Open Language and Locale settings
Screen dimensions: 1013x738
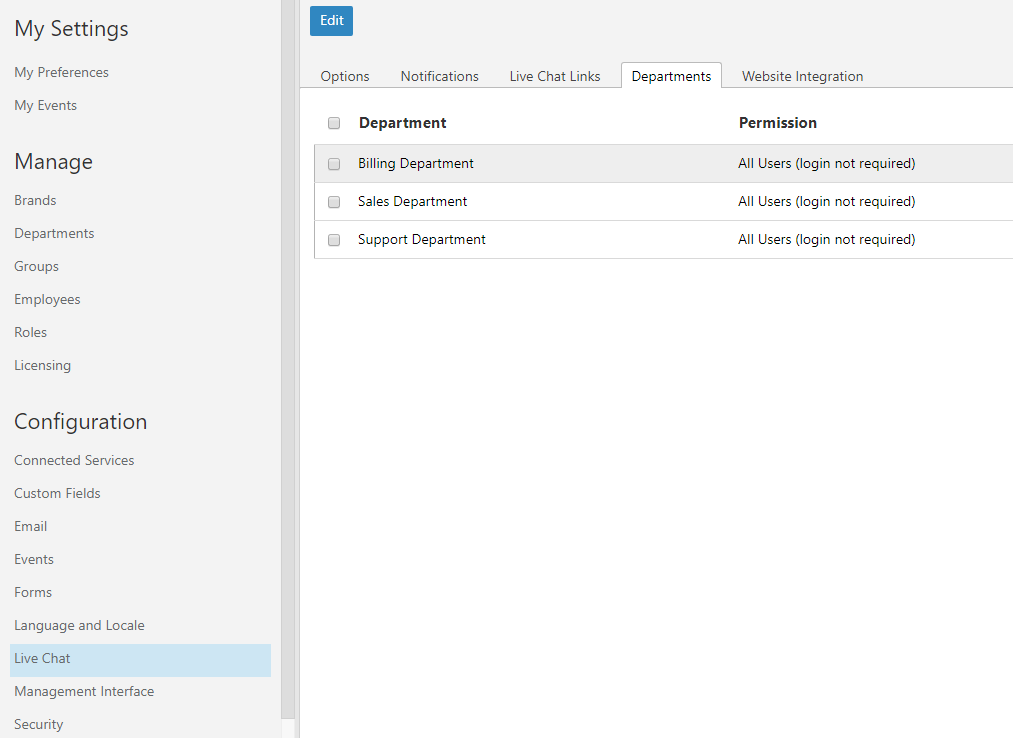point(79,625)
